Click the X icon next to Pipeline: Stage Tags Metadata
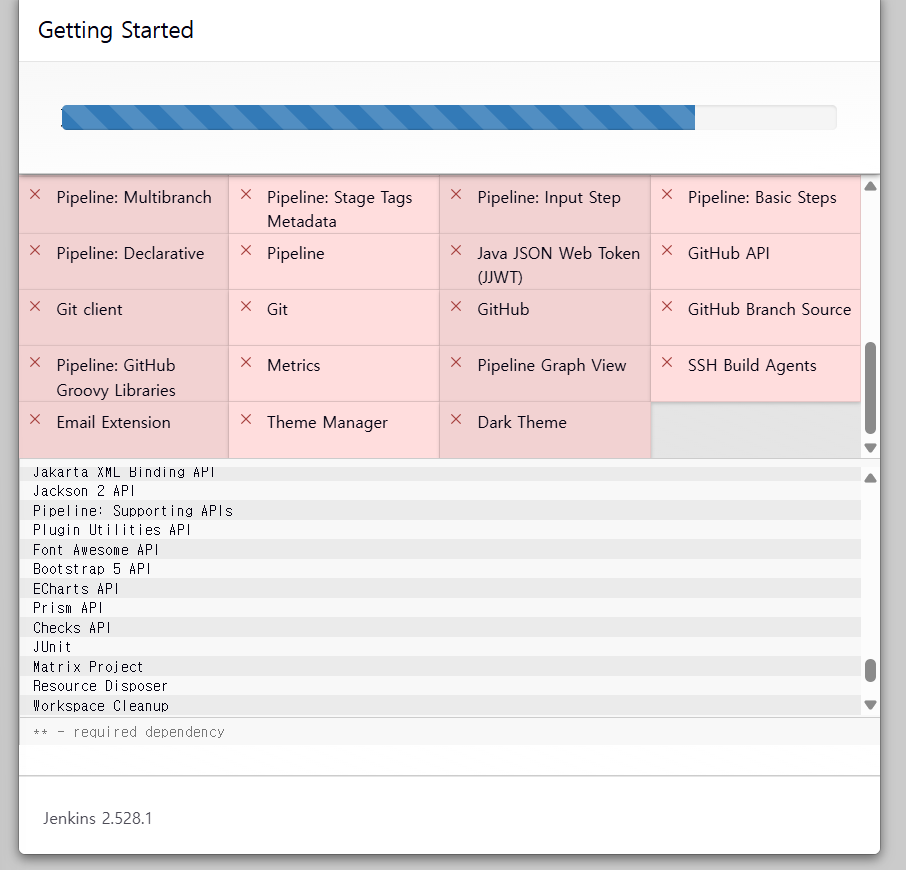Image resolution: width=906 pixels, height=870 pixels. coord(246,195)
